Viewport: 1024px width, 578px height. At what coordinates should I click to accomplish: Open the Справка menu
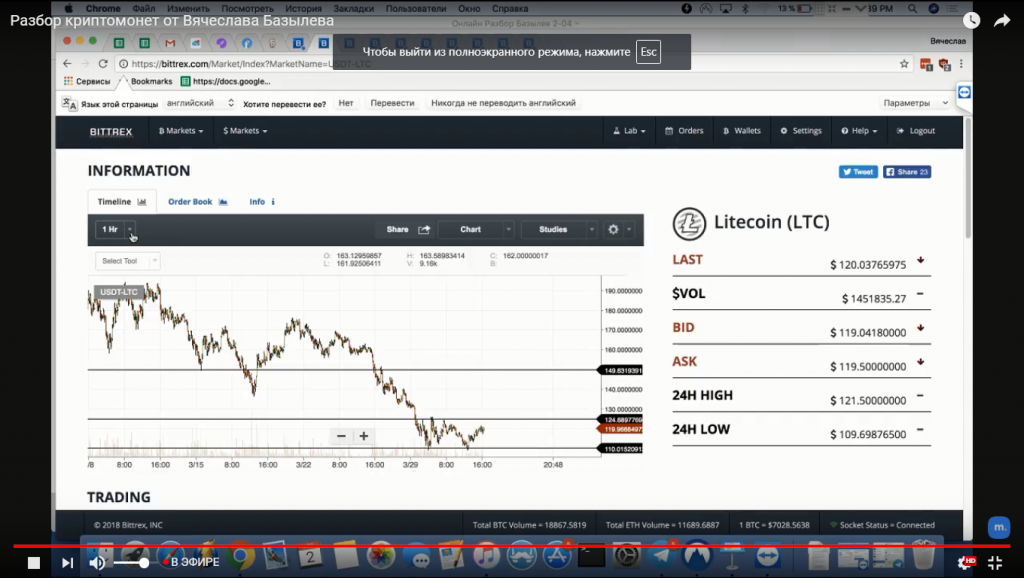(x=509, y=8)
